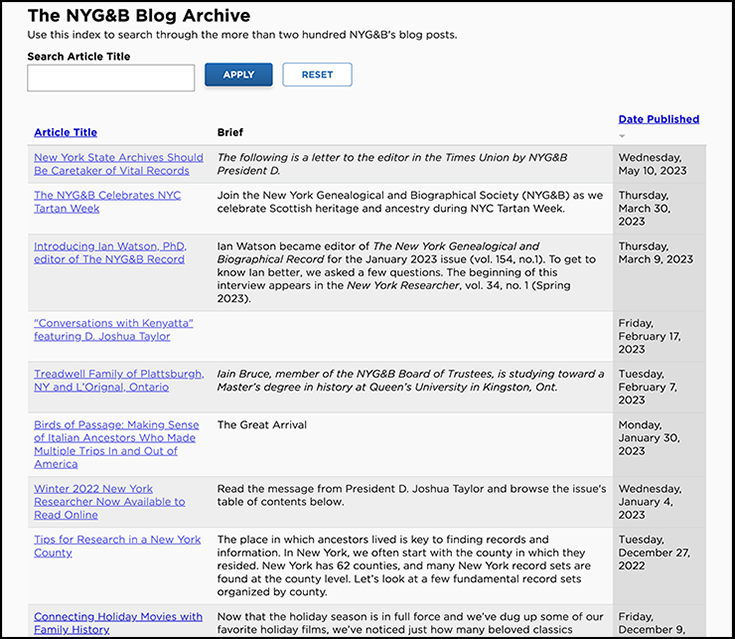Open Connecting Holiday Movies with Family History
Screen dimensions: 735x639
coord(118,623)
